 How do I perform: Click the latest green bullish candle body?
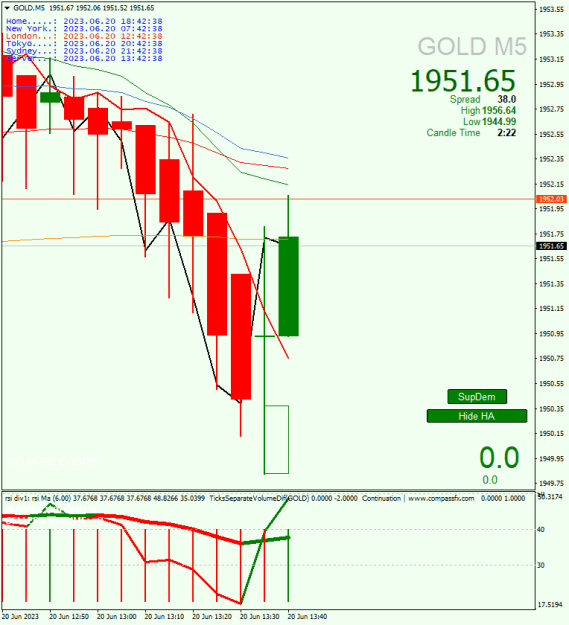pyautogui.click(x=288, y=286)
